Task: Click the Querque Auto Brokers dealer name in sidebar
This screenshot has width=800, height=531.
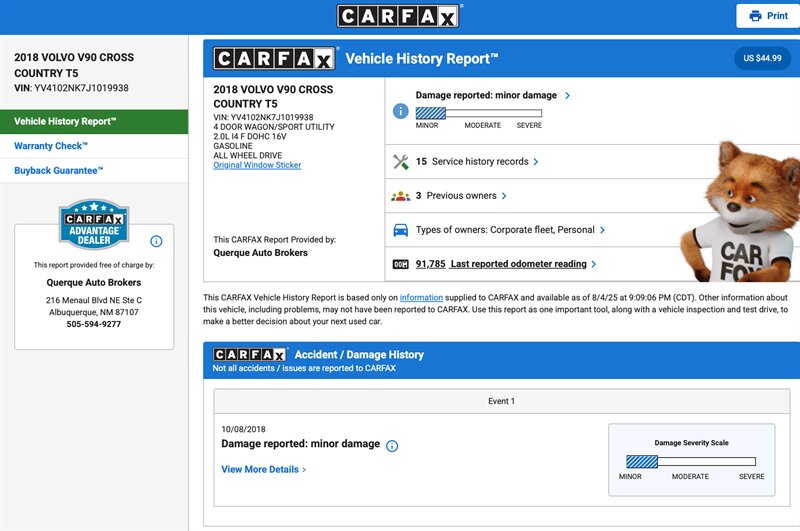Action: click(94, 283)
